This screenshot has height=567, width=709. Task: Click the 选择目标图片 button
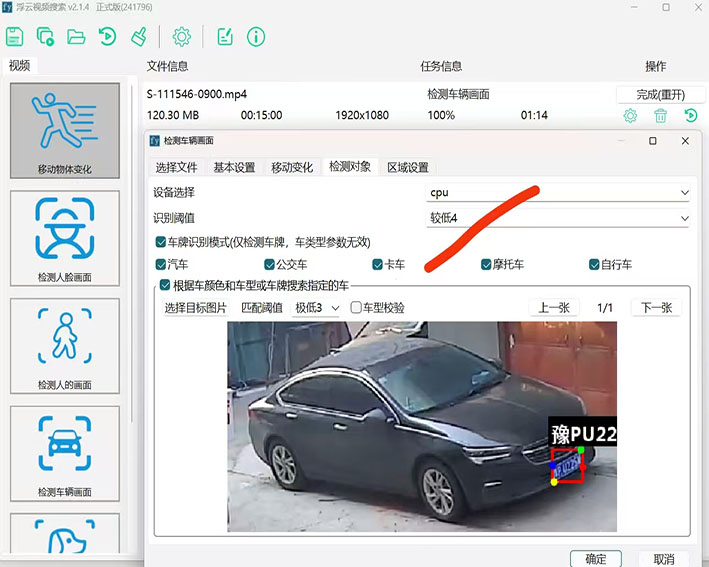coord(196,308)
